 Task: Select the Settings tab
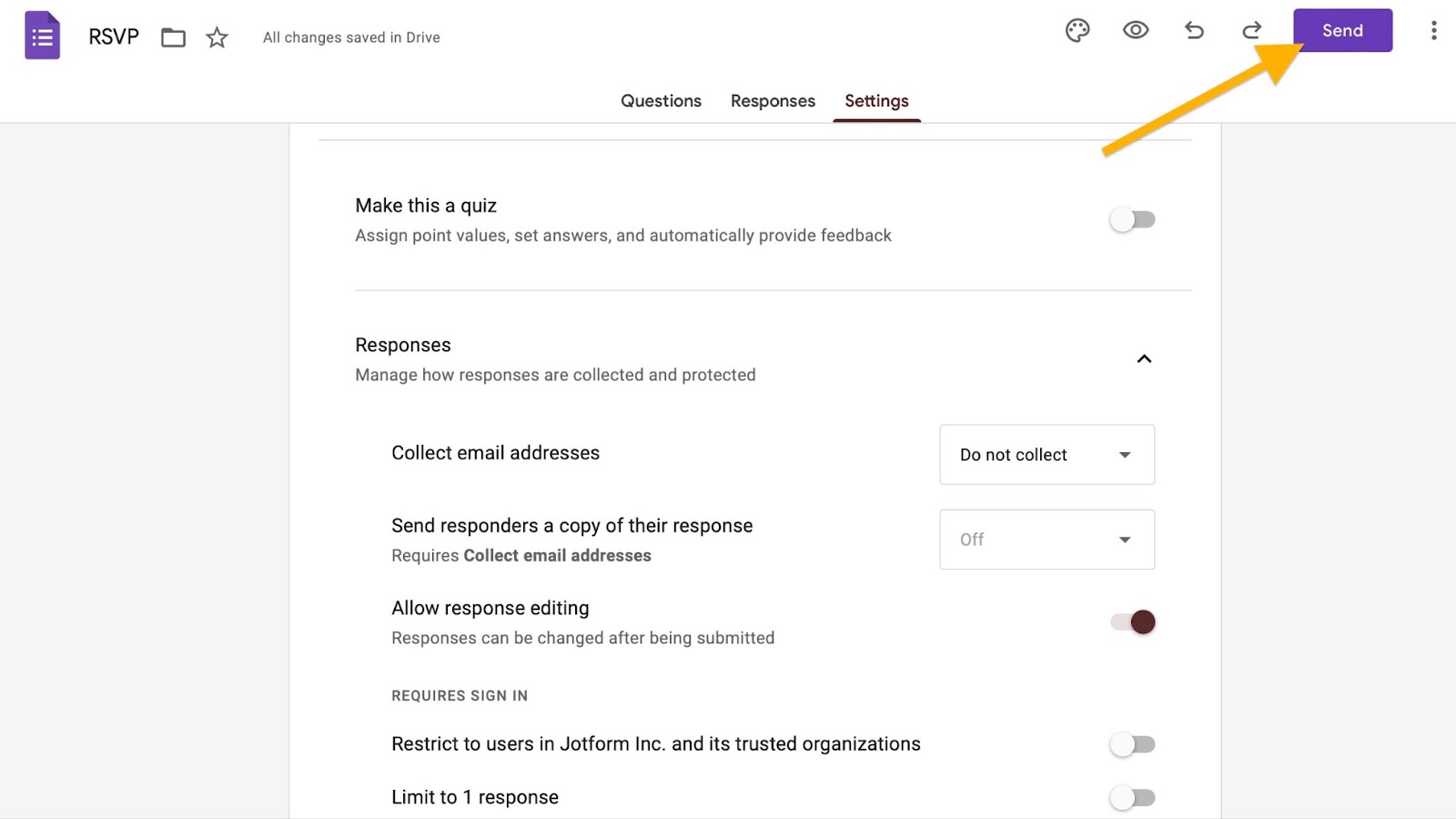tap(876, 101)
